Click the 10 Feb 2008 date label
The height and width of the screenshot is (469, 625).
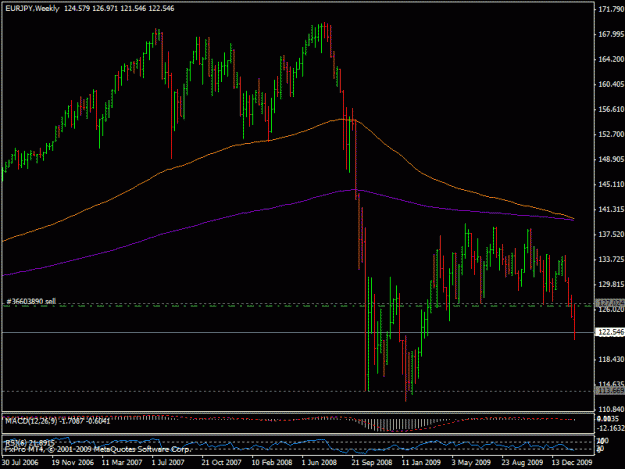[271, 463]
